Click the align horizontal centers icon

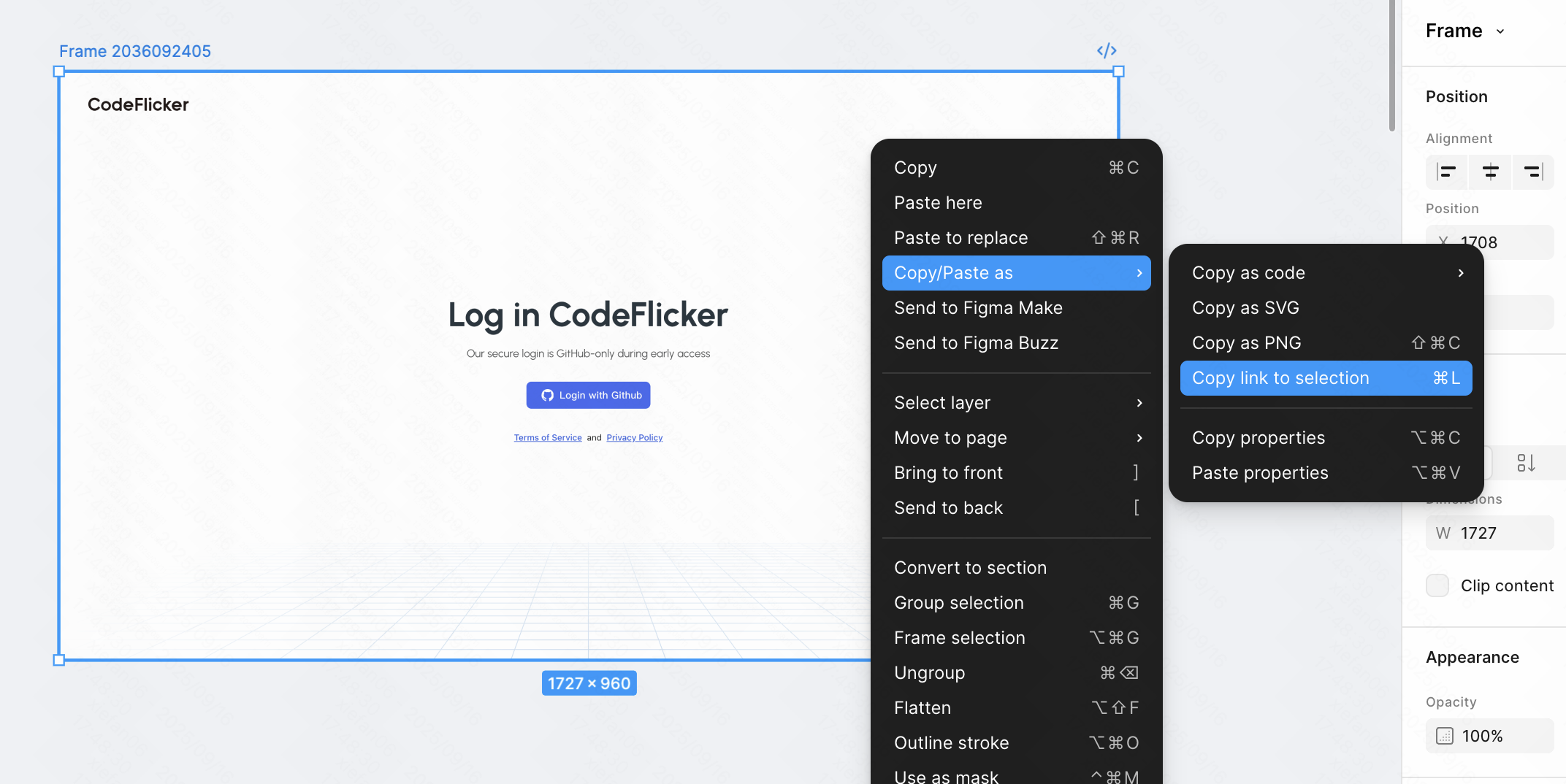[1490, 172]
